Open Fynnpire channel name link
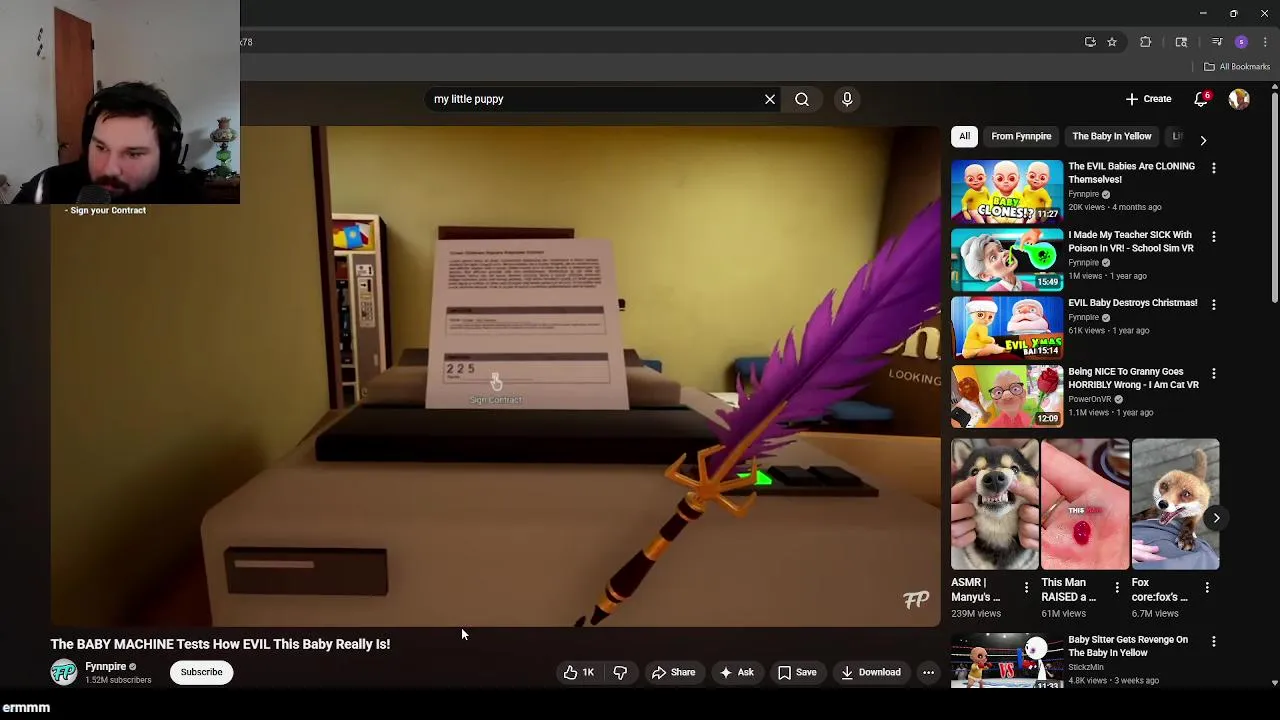Image resolution: width=1280 pixels, height=720 pixels. click(x=105, y=667)
